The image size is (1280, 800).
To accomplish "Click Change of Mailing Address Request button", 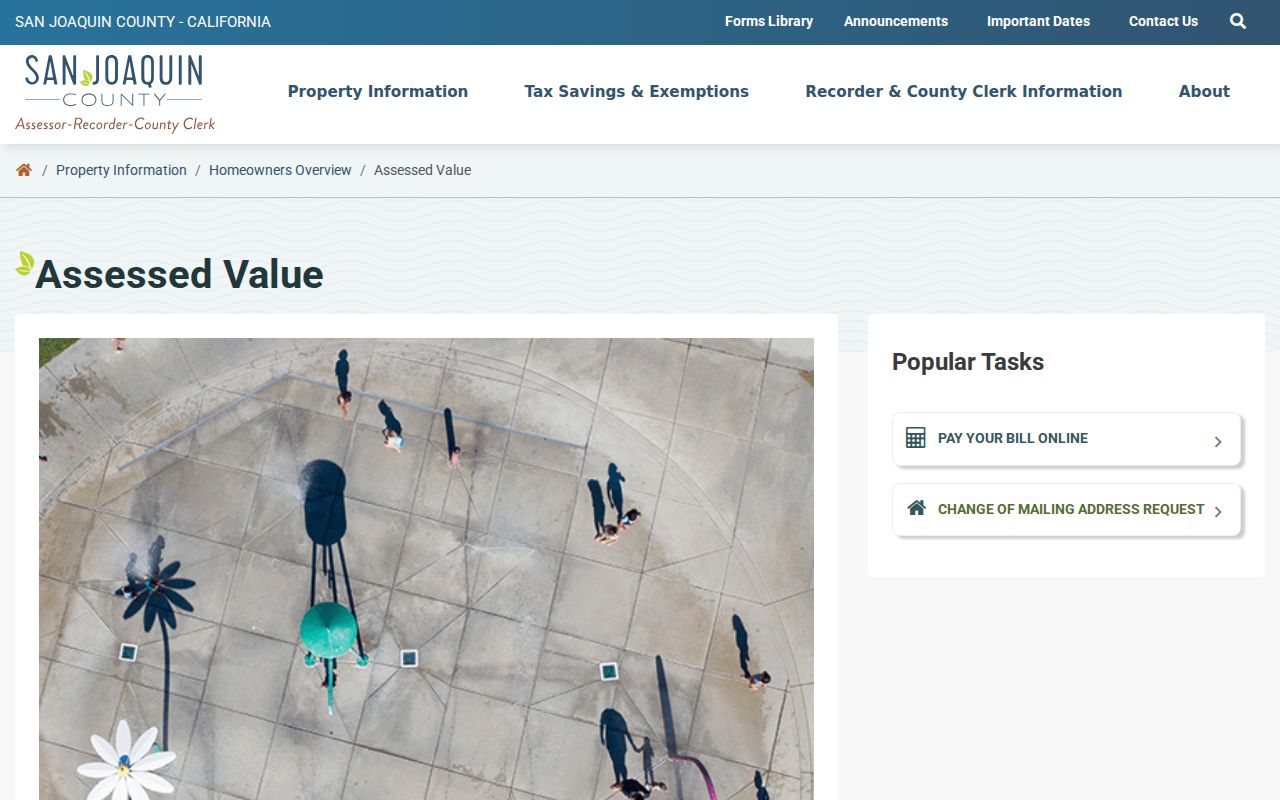I will pos(1067,510).
